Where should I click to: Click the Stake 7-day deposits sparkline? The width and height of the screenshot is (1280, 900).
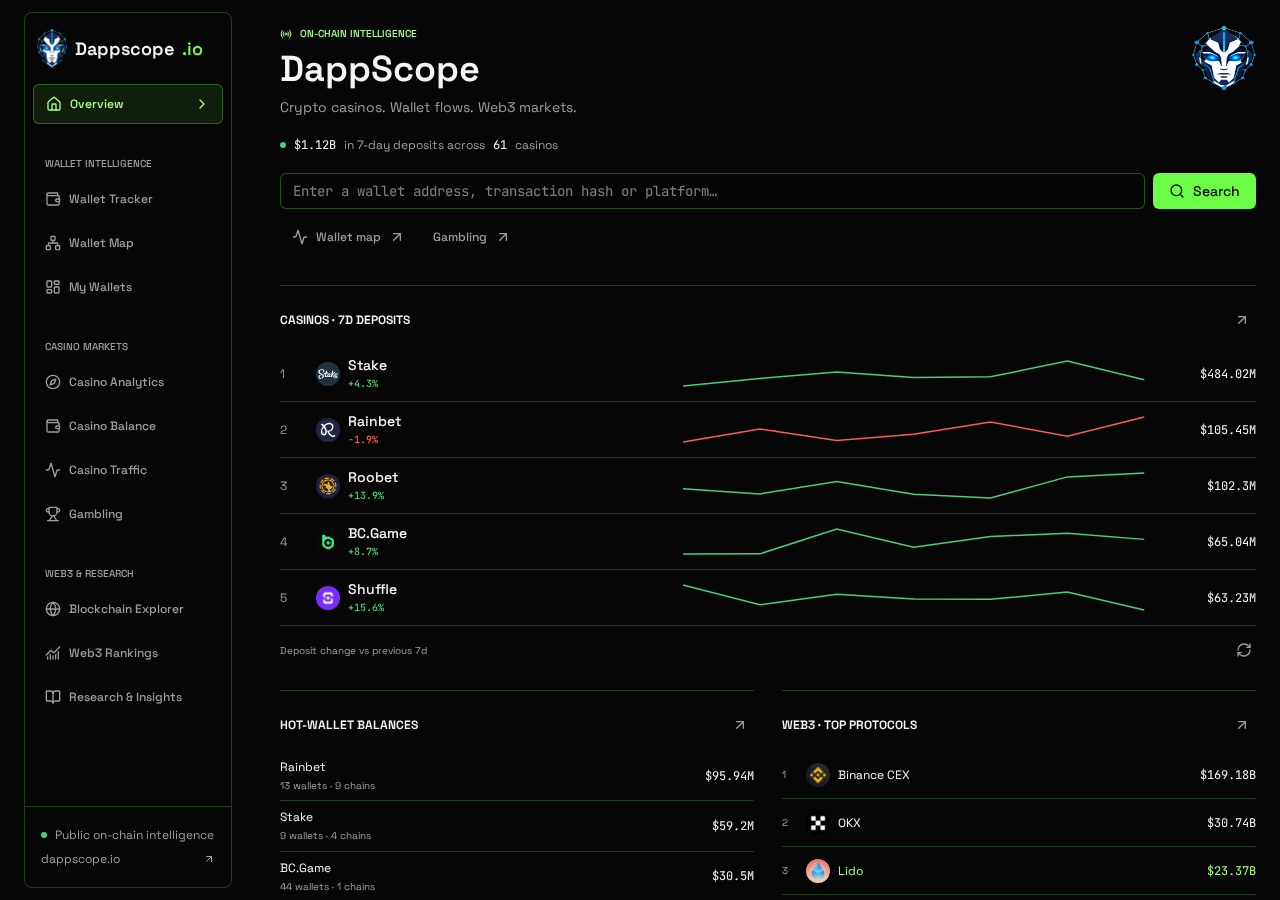(x=913, y=373)
